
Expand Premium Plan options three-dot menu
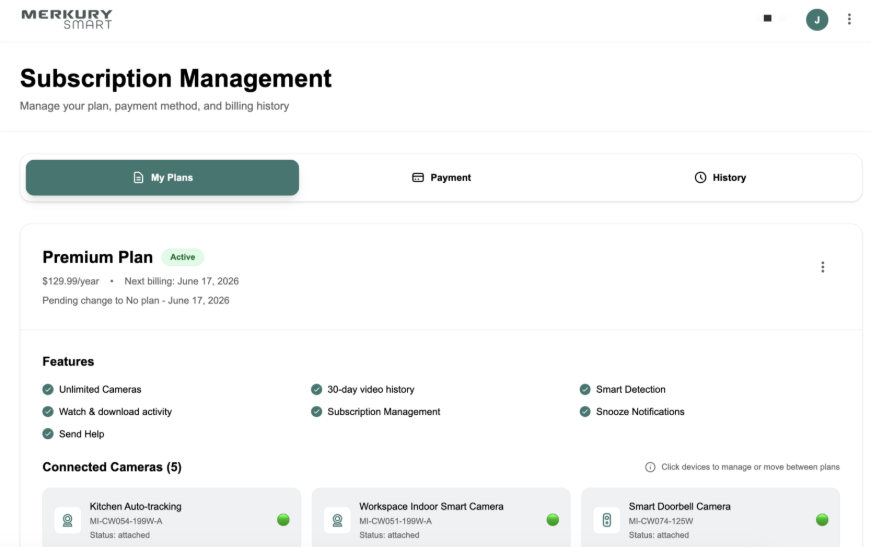click(822, 267)
